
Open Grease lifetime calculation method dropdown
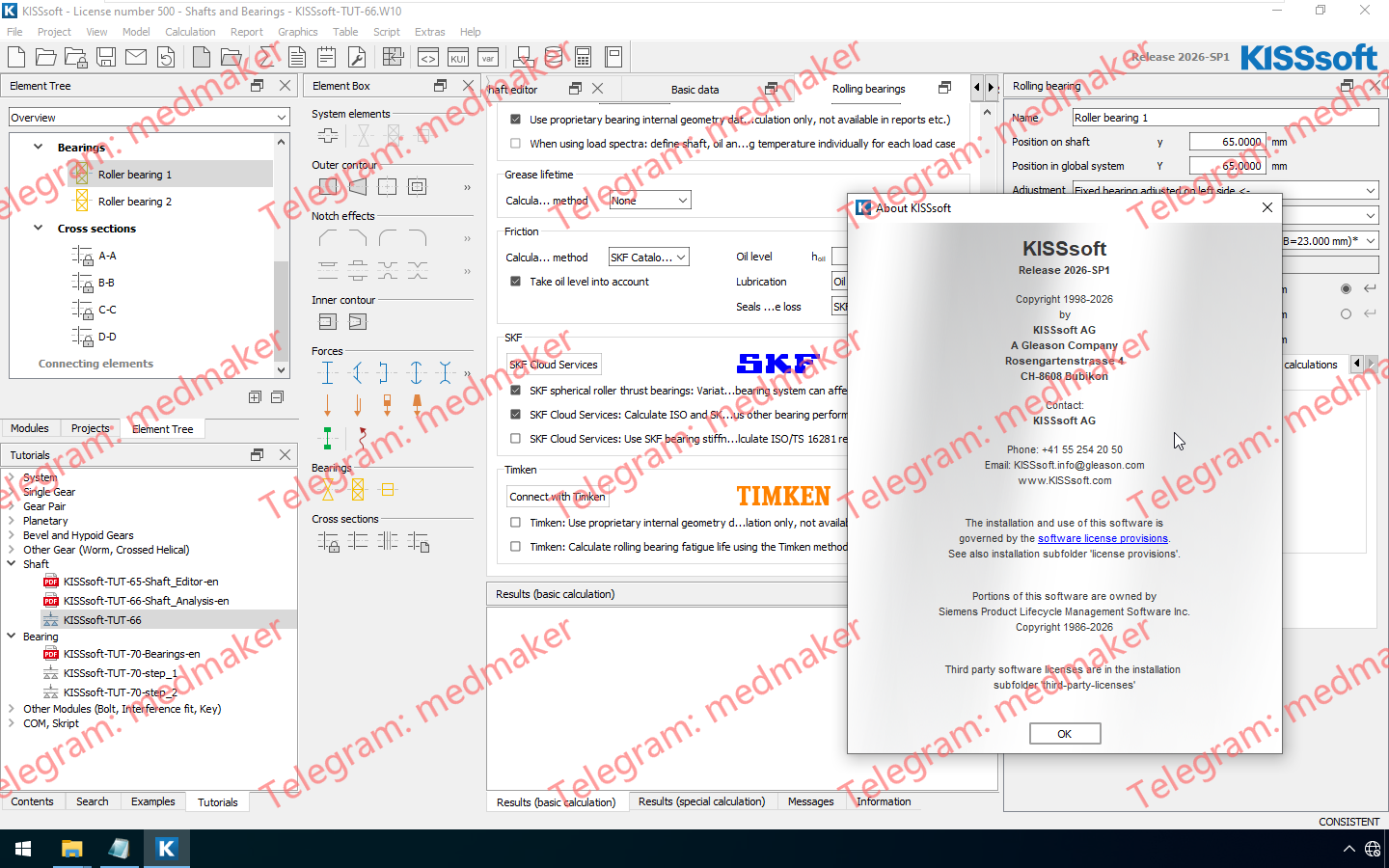(650, 201)
